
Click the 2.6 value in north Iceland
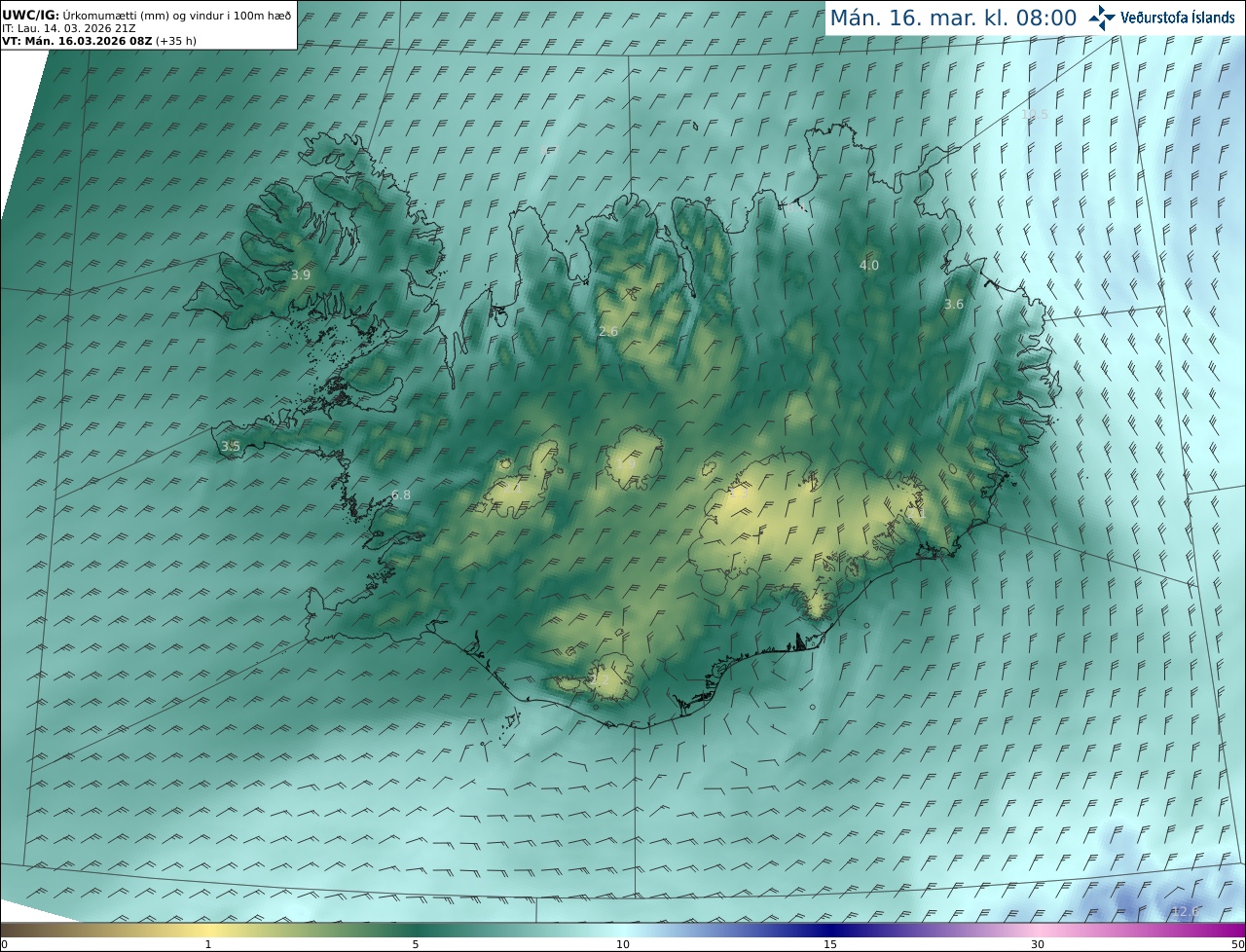pyautogui.click(x=608, y=332)
